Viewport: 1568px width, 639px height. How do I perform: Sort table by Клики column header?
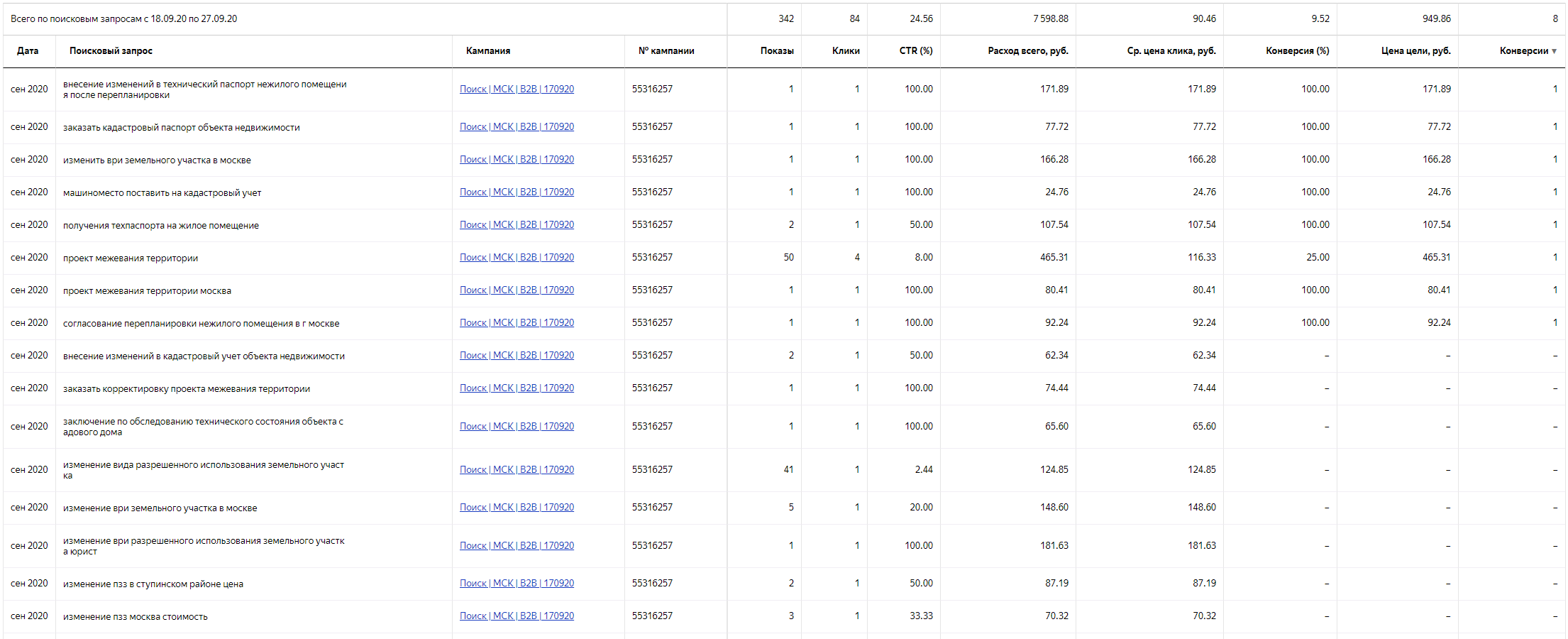coord(845,51)
